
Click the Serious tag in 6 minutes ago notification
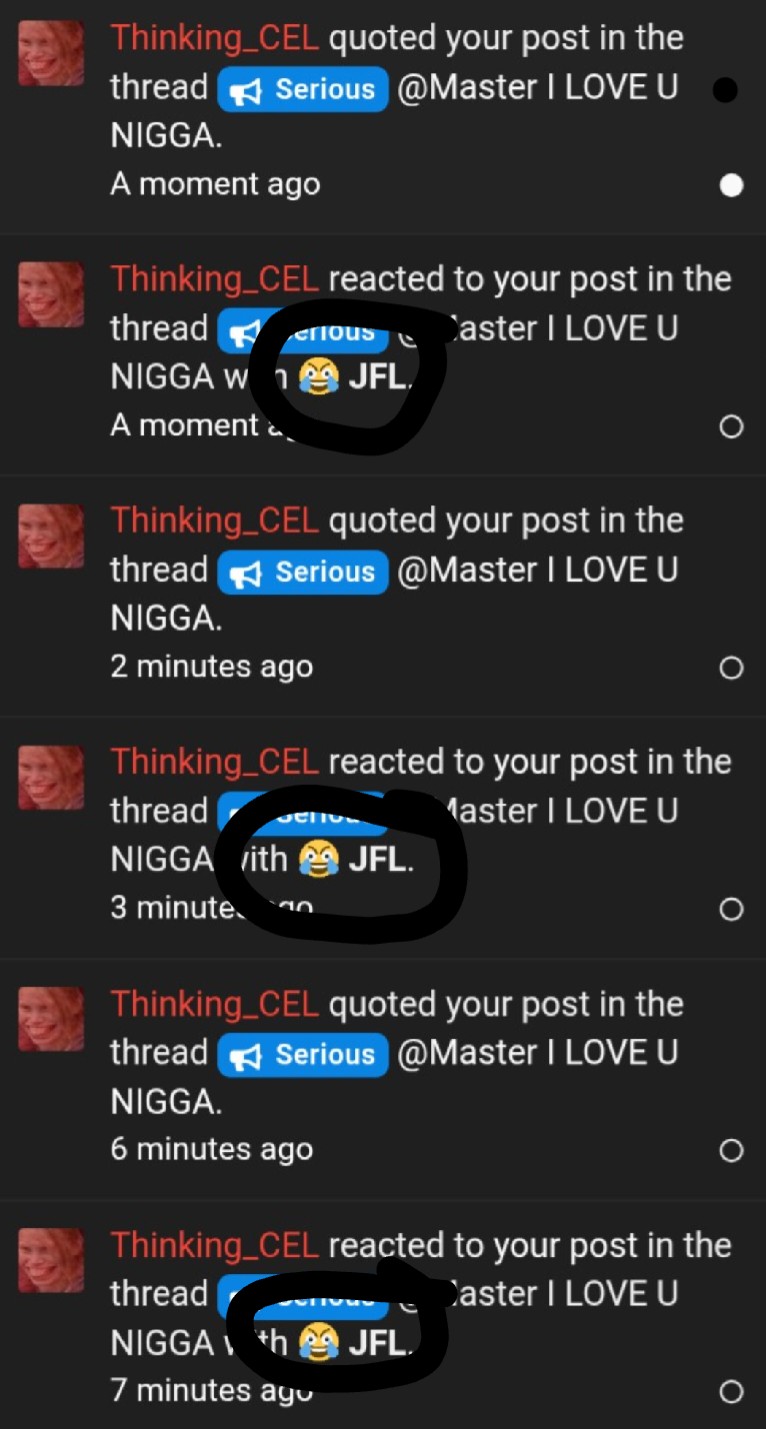302,1055
